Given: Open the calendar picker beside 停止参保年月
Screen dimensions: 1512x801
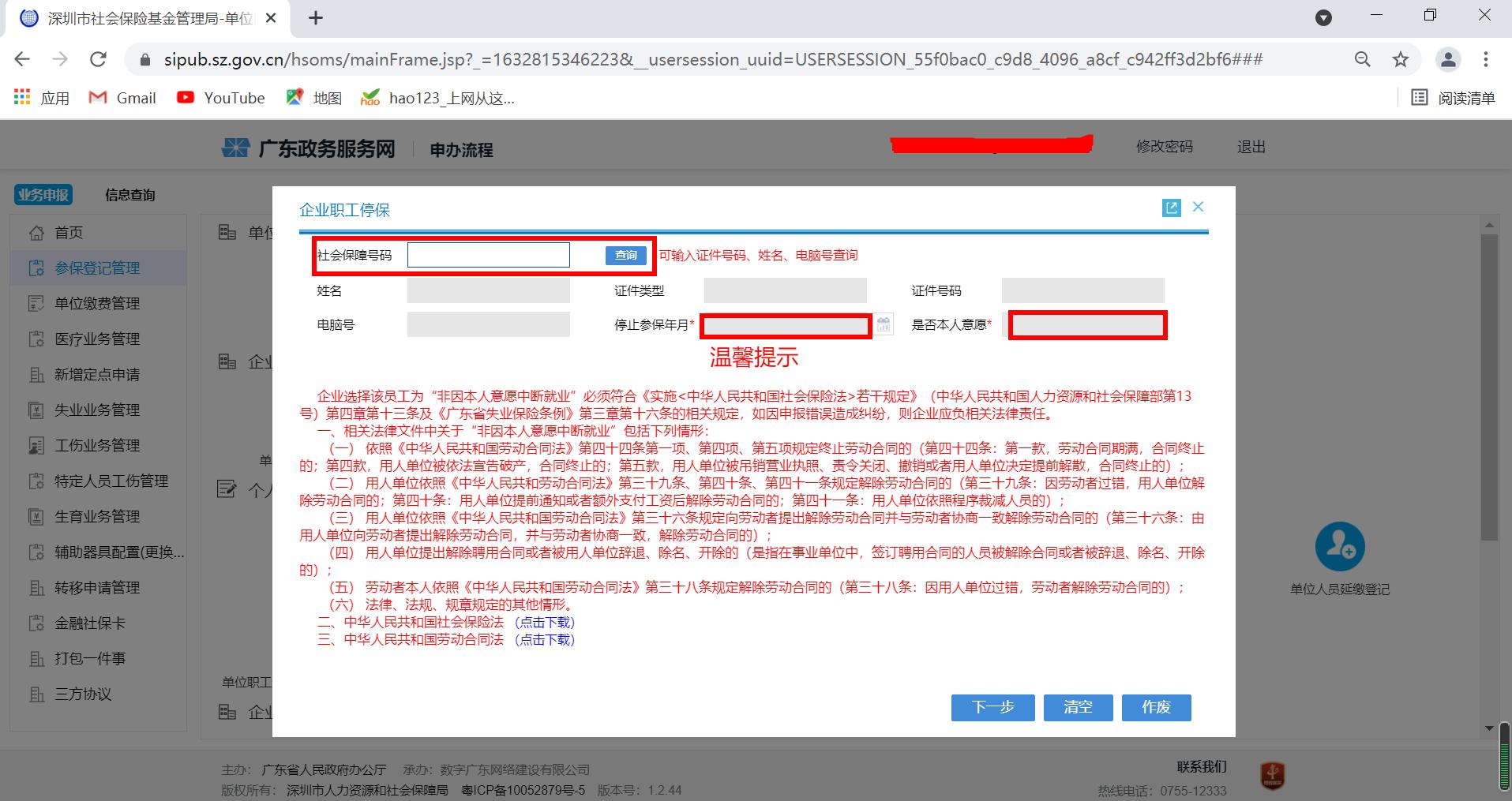Looking at the screenshot, I should coord(884,324).
